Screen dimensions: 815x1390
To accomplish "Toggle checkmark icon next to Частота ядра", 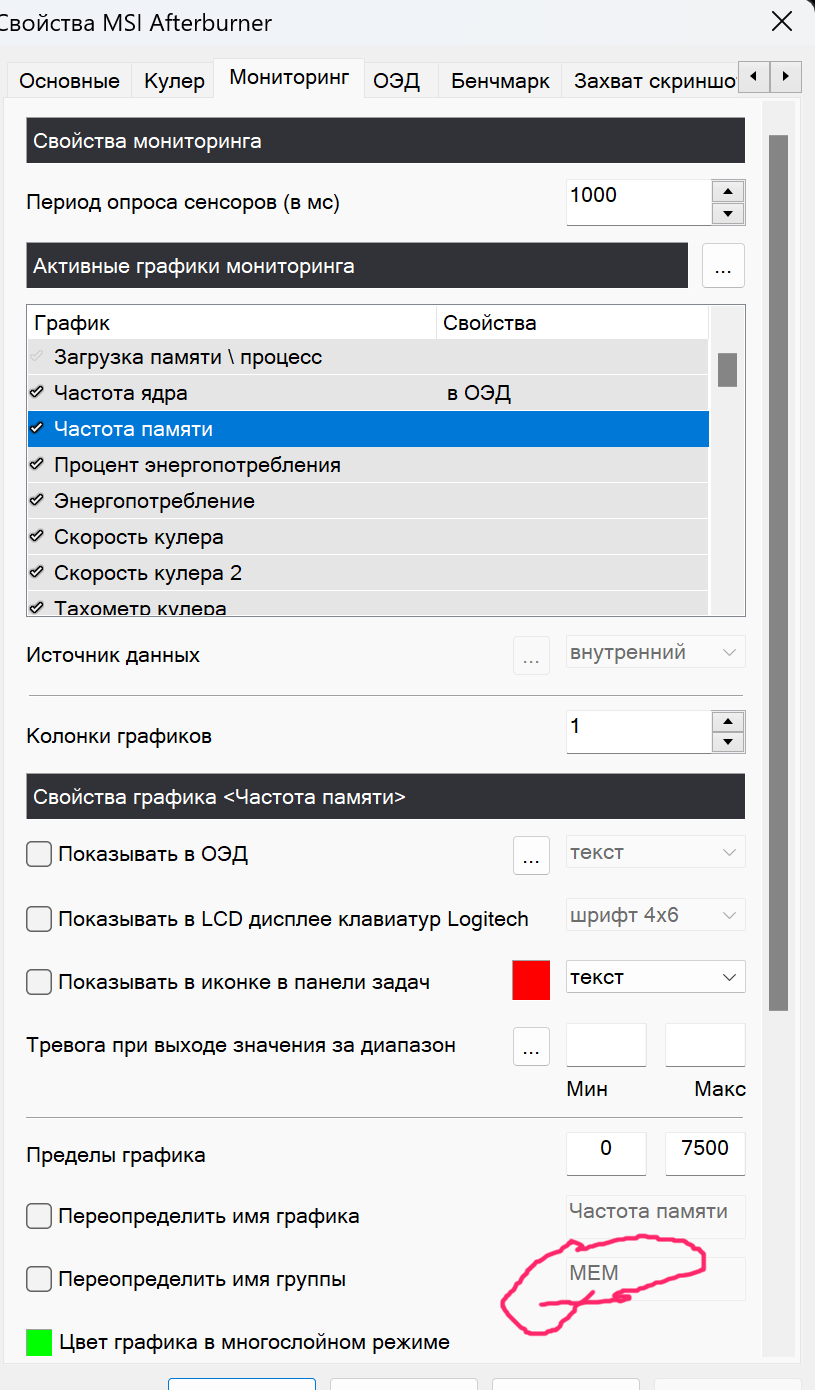I will [37, 393].
